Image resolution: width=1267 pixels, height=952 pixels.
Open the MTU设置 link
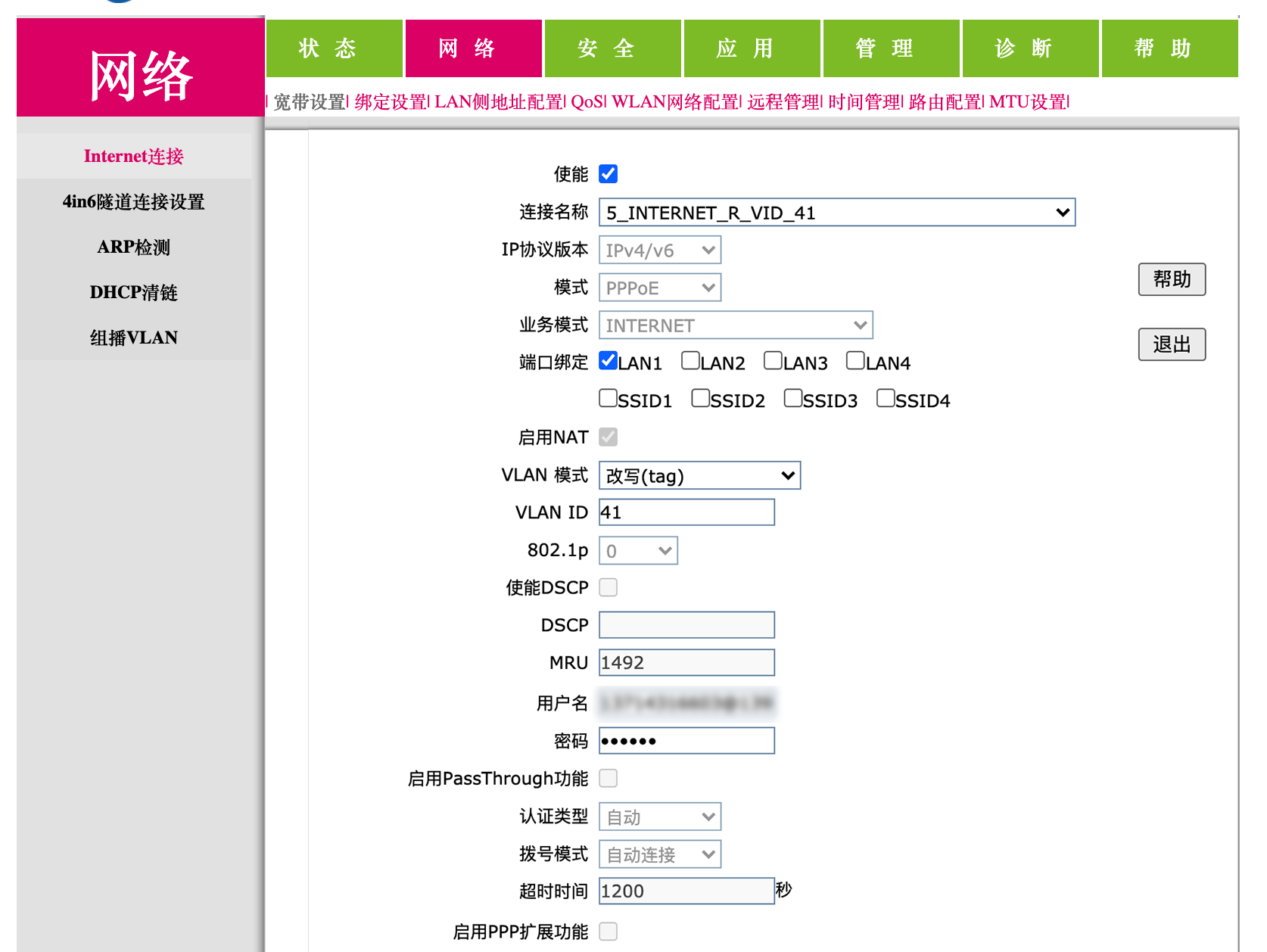1026,101
